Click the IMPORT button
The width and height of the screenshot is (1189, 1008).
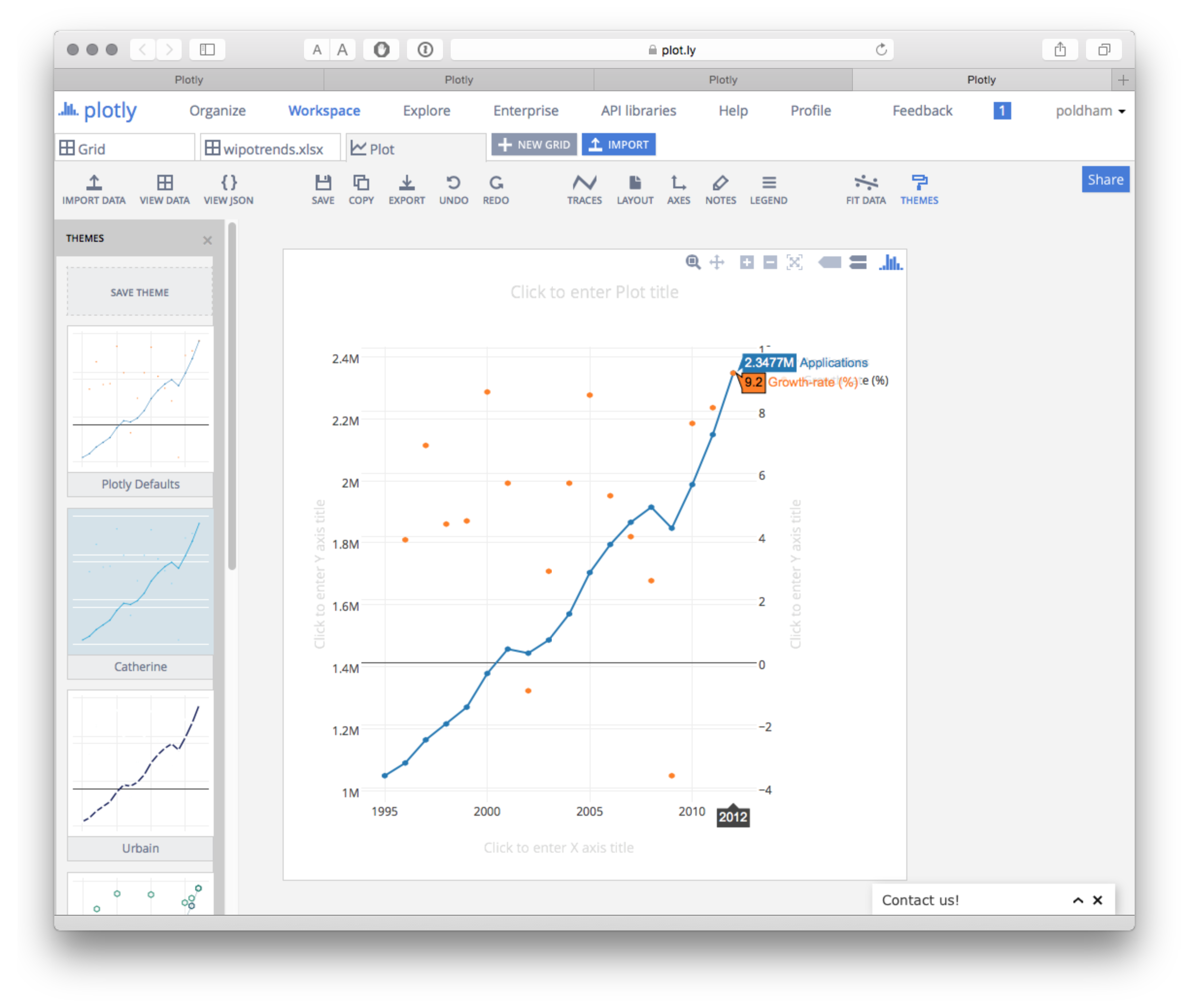coord(618,145)
